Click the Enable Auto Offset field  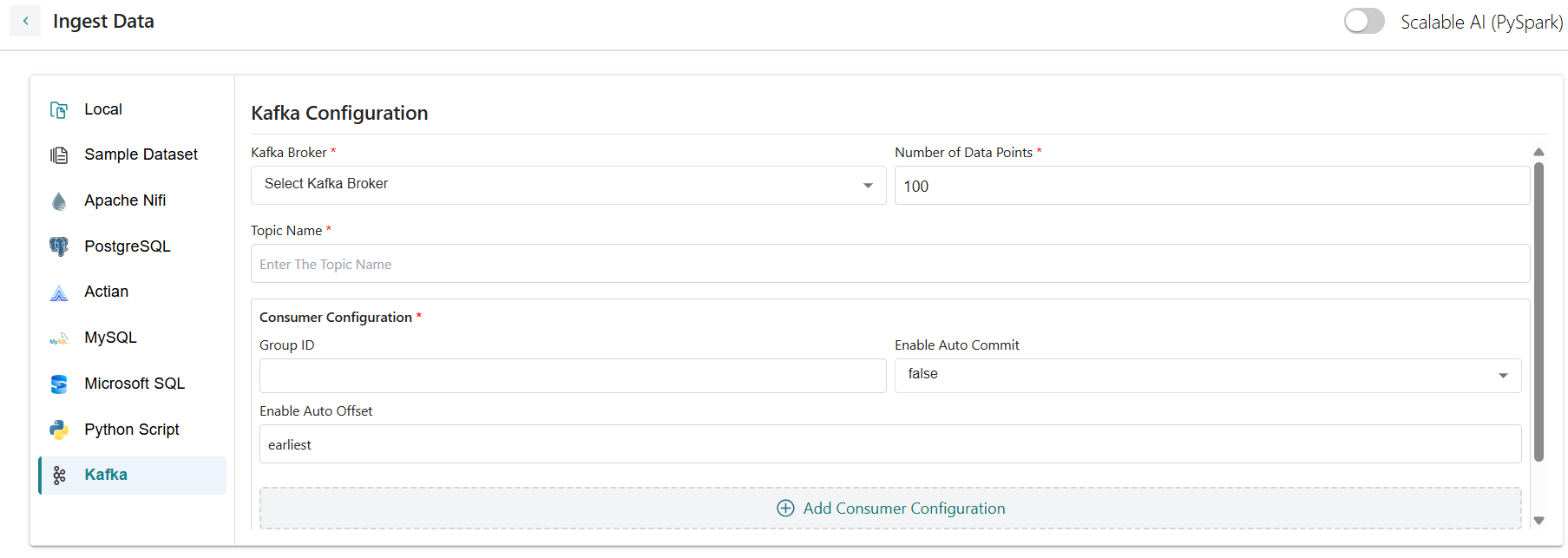890,444
